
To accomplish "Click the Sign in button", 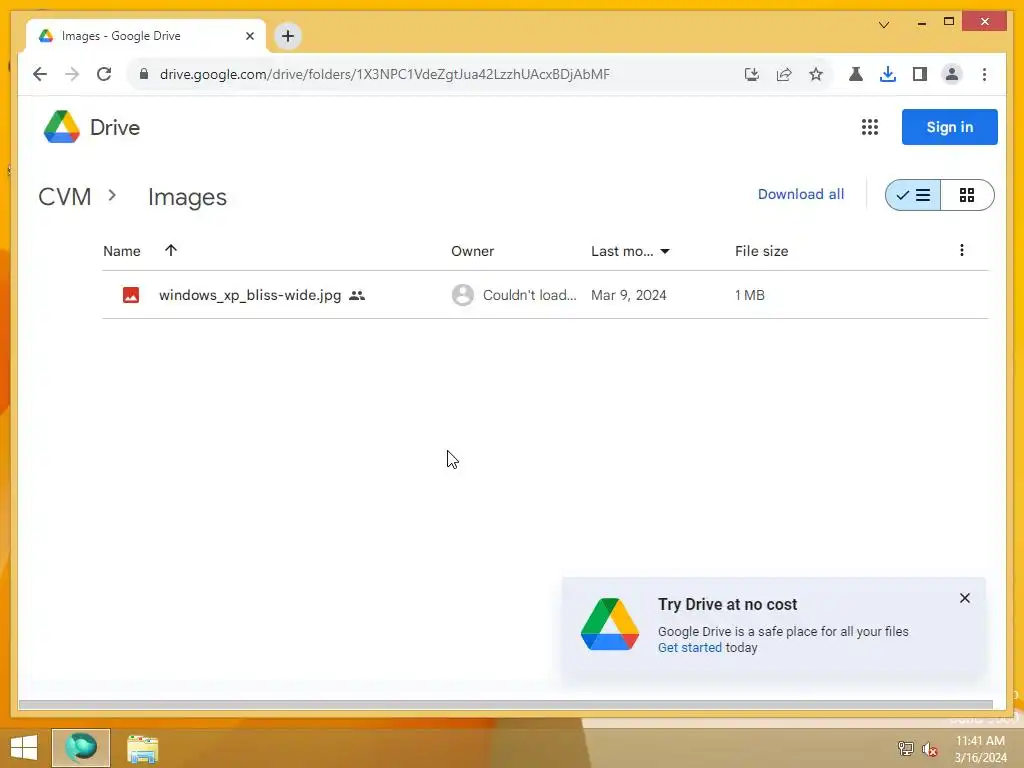I will 950,127.
